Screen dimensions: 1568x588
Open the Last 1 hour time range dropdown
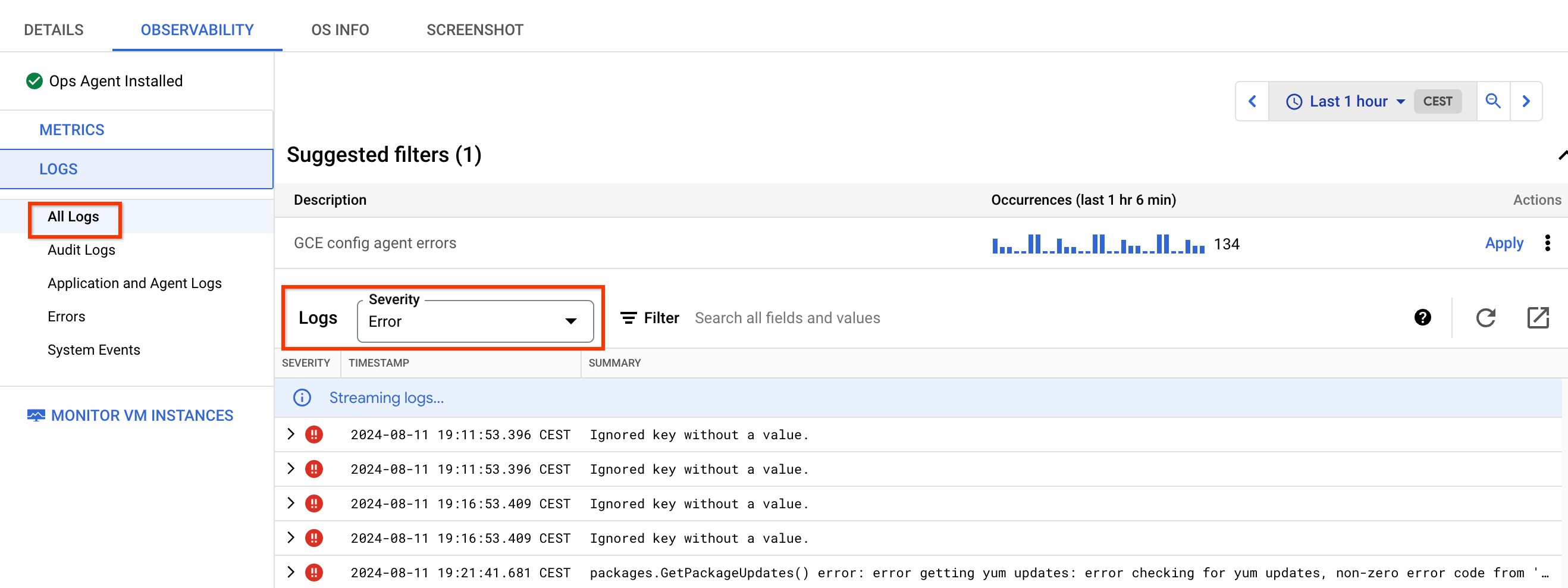click(1345, 101)
